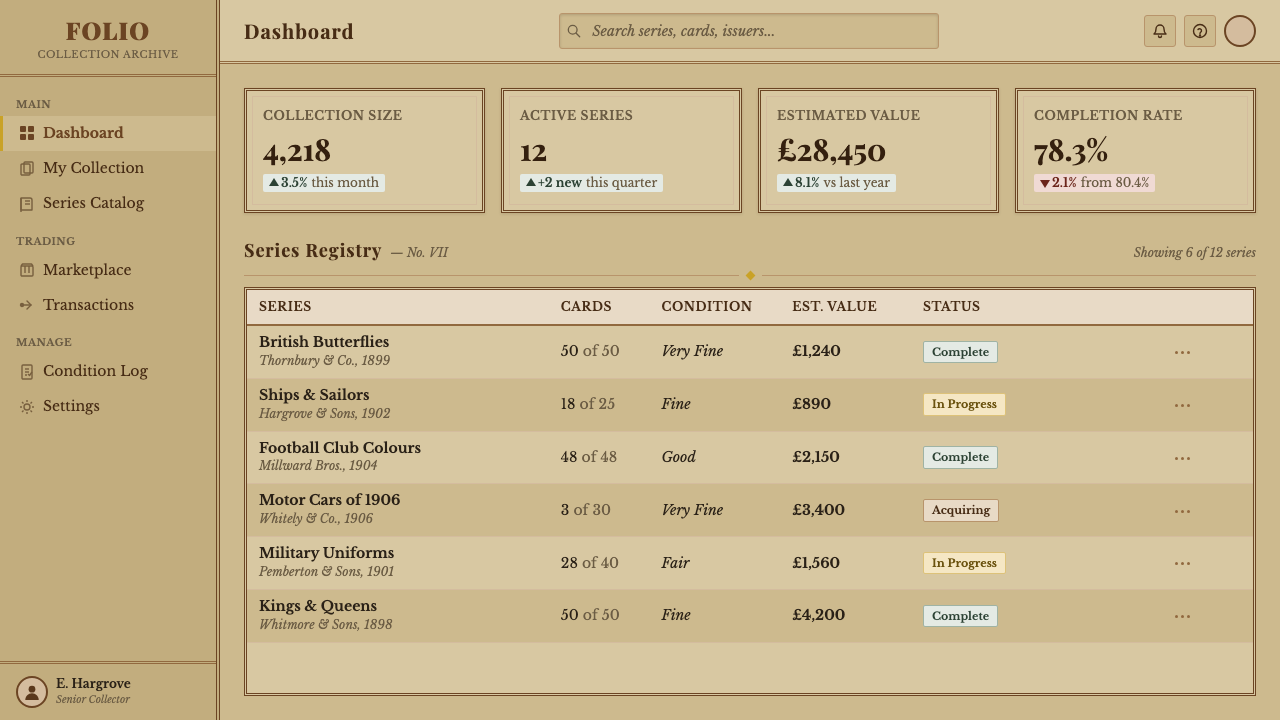Open the user avatar in top bar
The image size is (1280, 720).
(1240, 31)
